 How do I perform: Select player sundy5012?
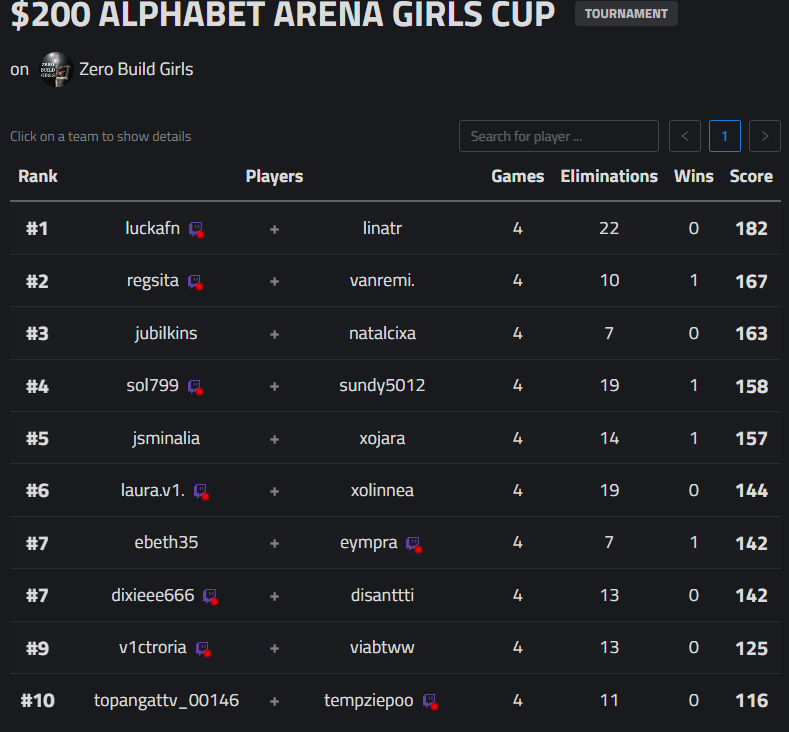click(382, 386)
